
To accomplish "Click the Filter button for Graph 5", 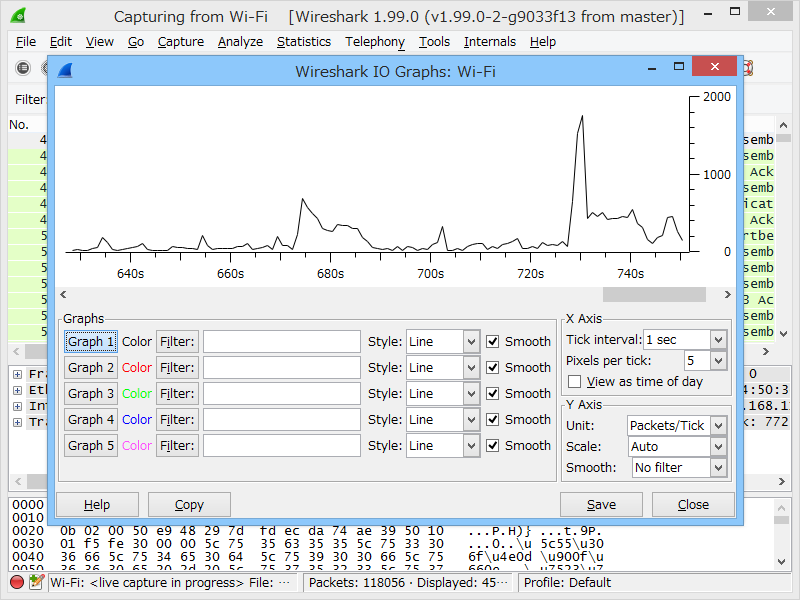I will tap(177, 445).
